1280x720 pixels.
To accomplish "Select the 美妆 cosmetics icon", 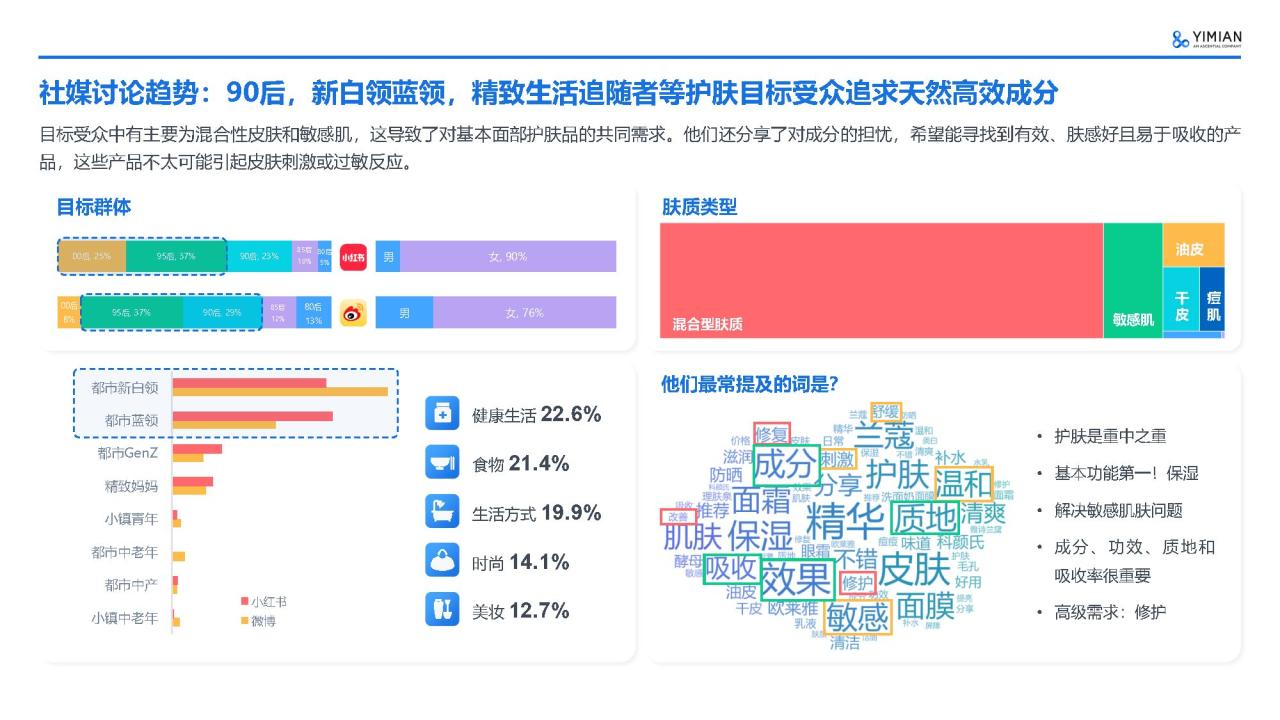I will pyautogui.click(x=442, y=609).
